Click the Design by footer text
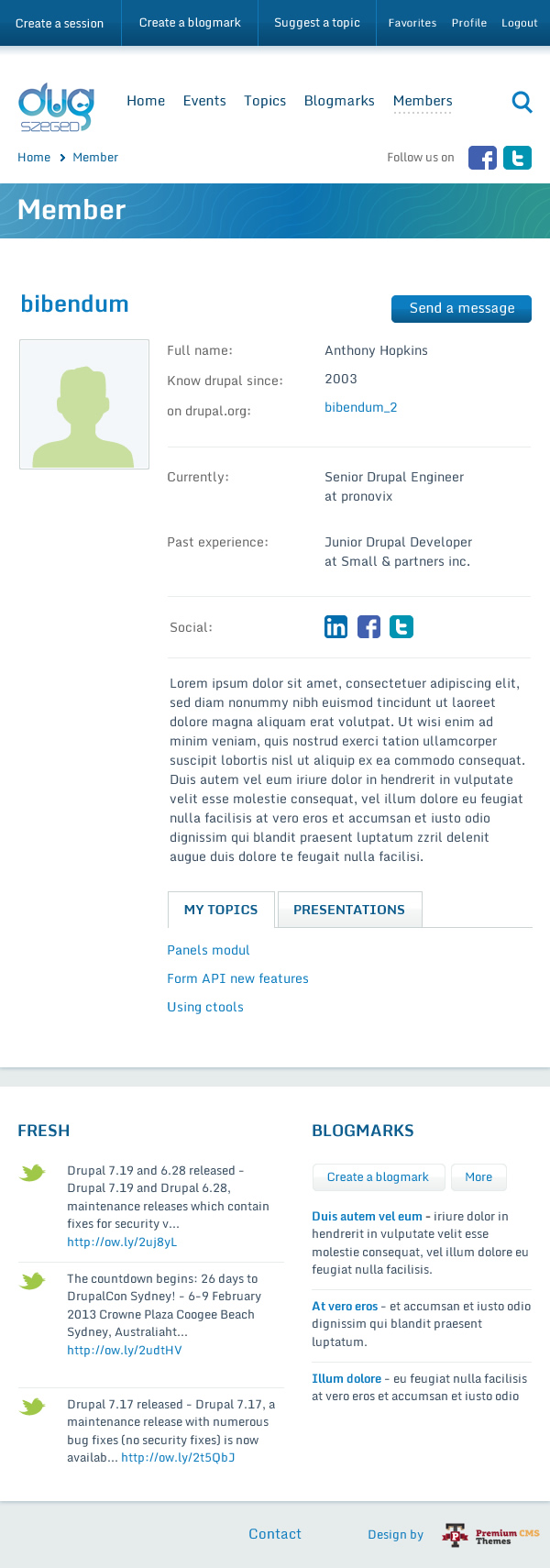This screenshot has height=1568, width=550. 395,1535
